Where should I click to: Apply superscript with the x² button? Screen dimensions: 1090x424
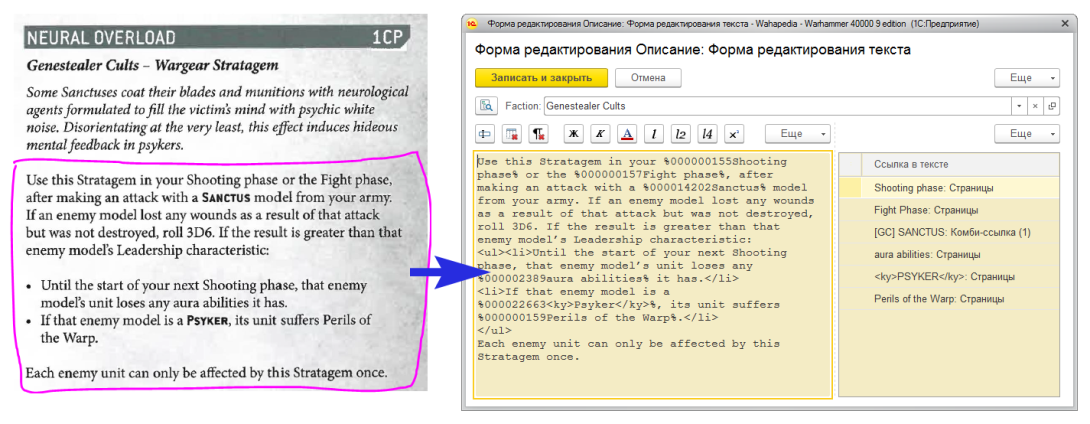click(733, 133)
